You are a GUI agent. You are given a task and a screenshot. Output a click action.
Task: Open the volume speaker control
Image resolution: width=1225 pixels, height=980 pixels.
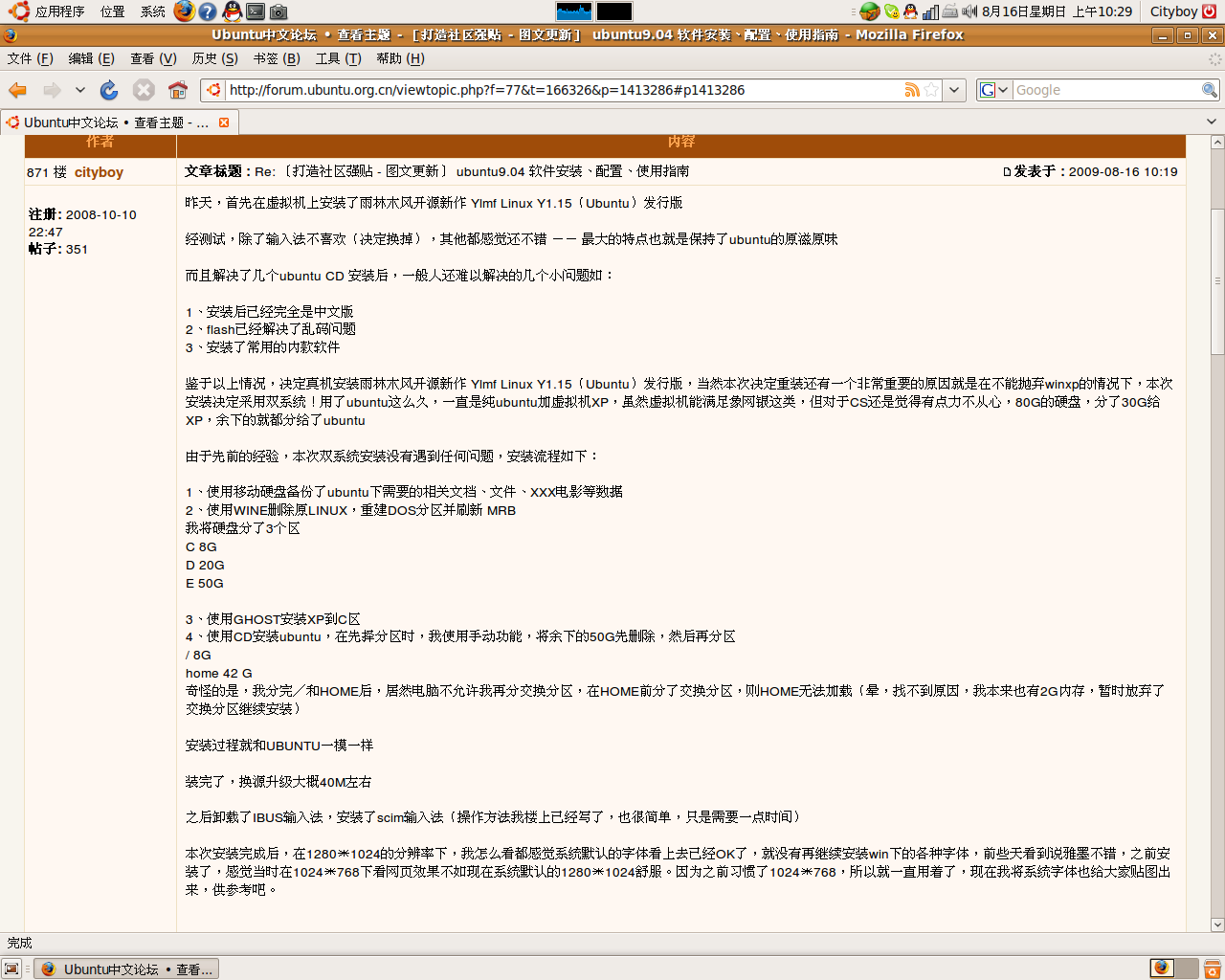[969, 11]
